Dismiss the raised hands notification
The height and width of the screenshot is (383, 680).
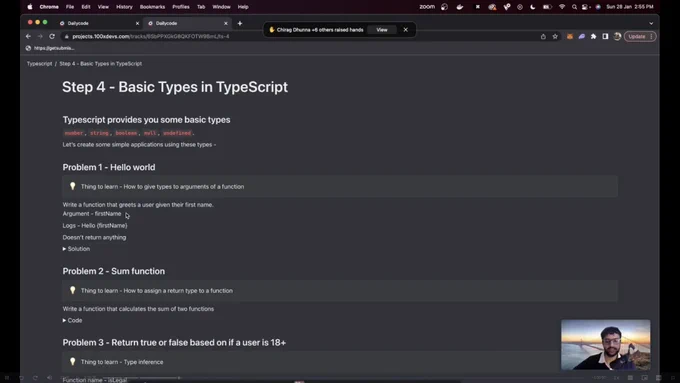tap(405, 30)
